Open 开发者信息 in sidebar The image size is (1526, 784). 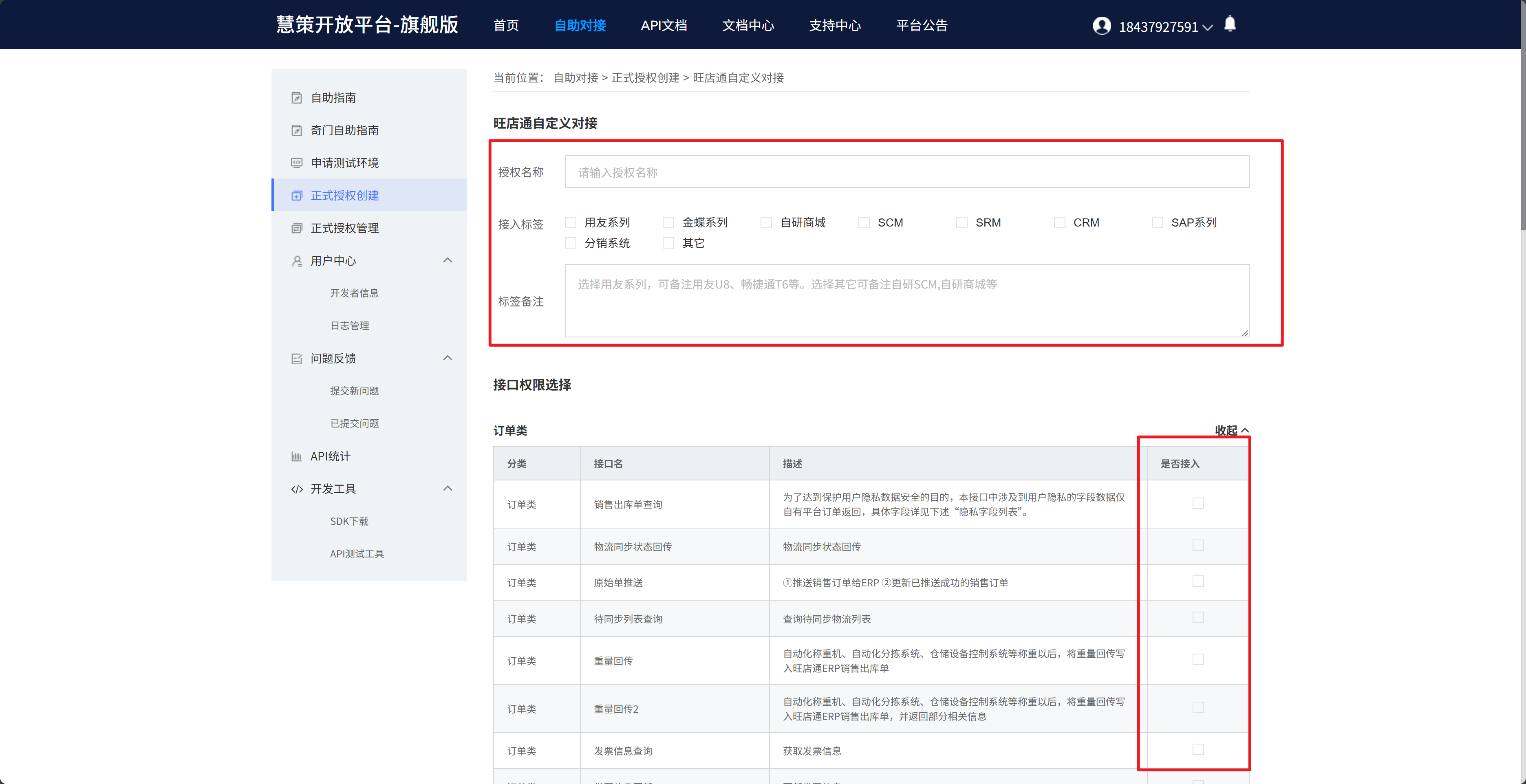[x=354, y=293]
